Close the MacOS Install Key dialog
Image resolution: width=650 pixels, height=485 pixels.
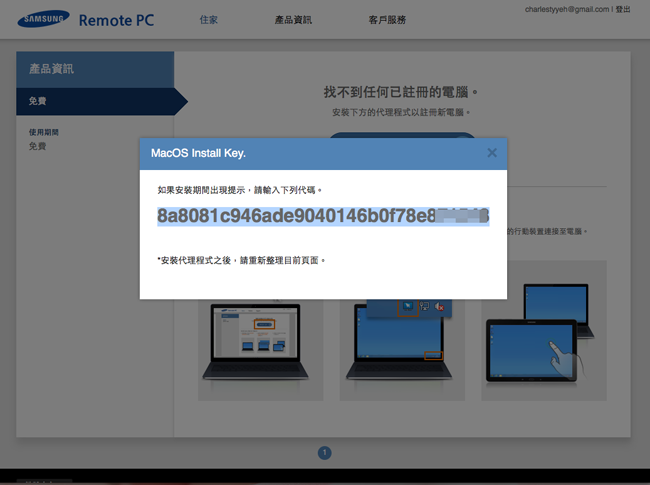coord(492,153)
